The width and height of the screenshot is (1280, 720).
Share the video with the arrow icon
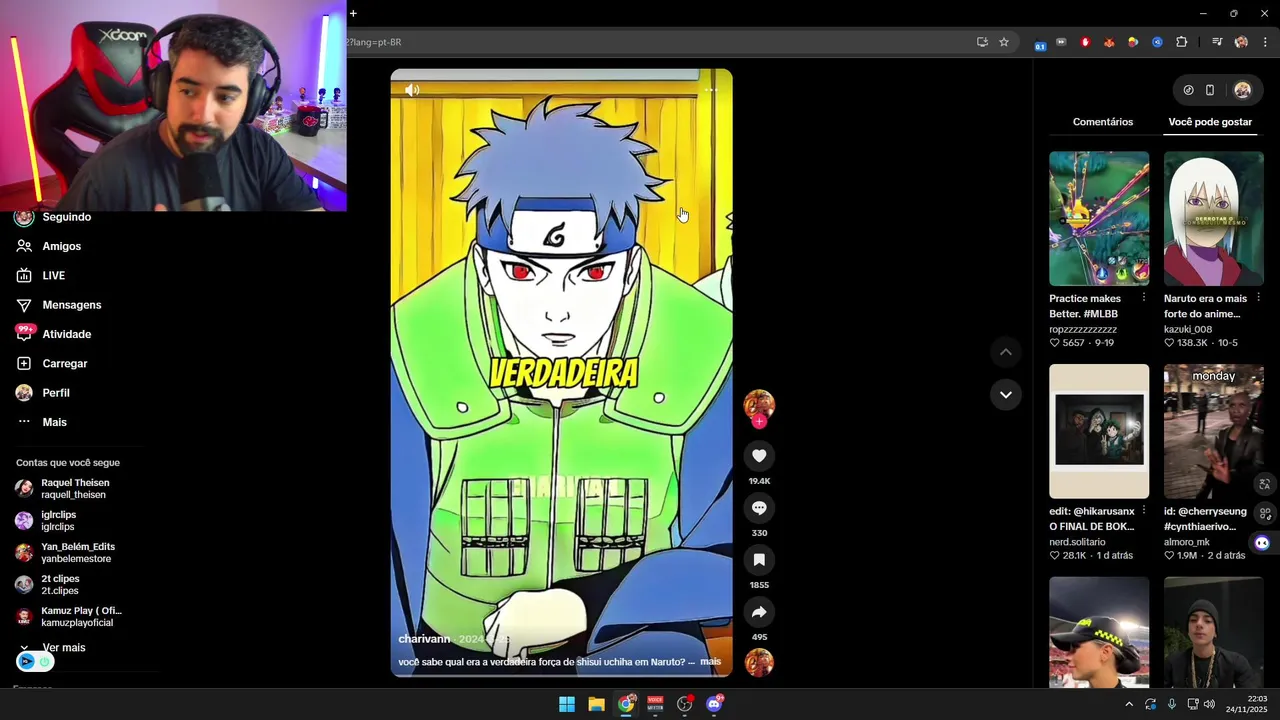[x=759, y=612]
